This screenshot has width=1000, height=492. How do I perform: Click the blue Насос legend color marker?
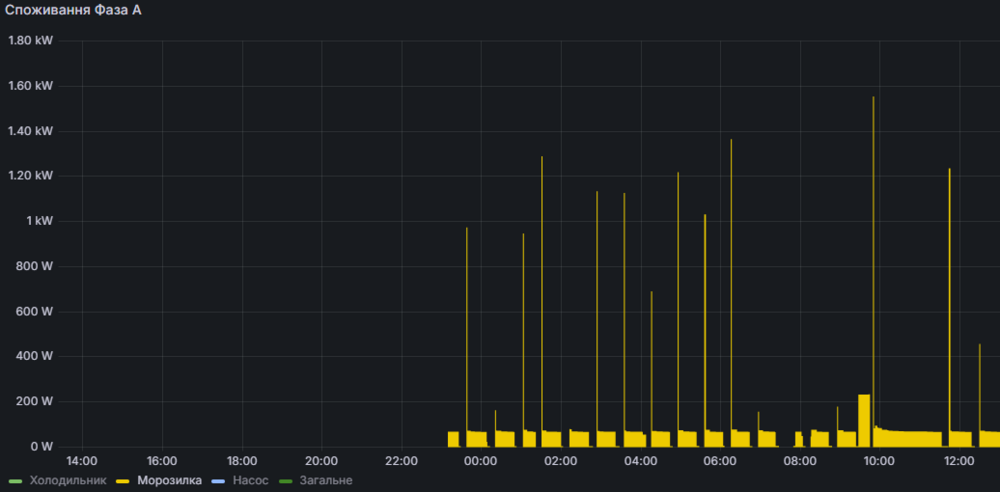(x=219, y=481)
